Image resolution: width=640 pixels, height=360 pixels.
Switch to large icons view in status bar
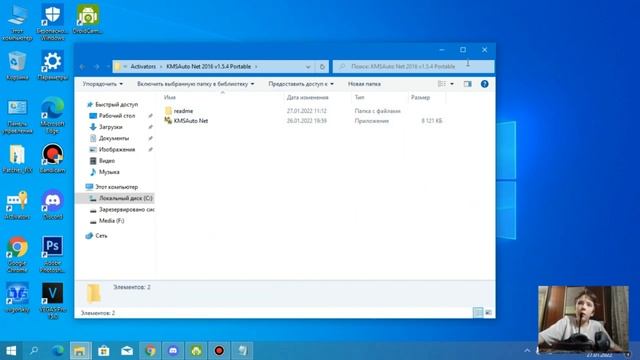coord(488,313)
